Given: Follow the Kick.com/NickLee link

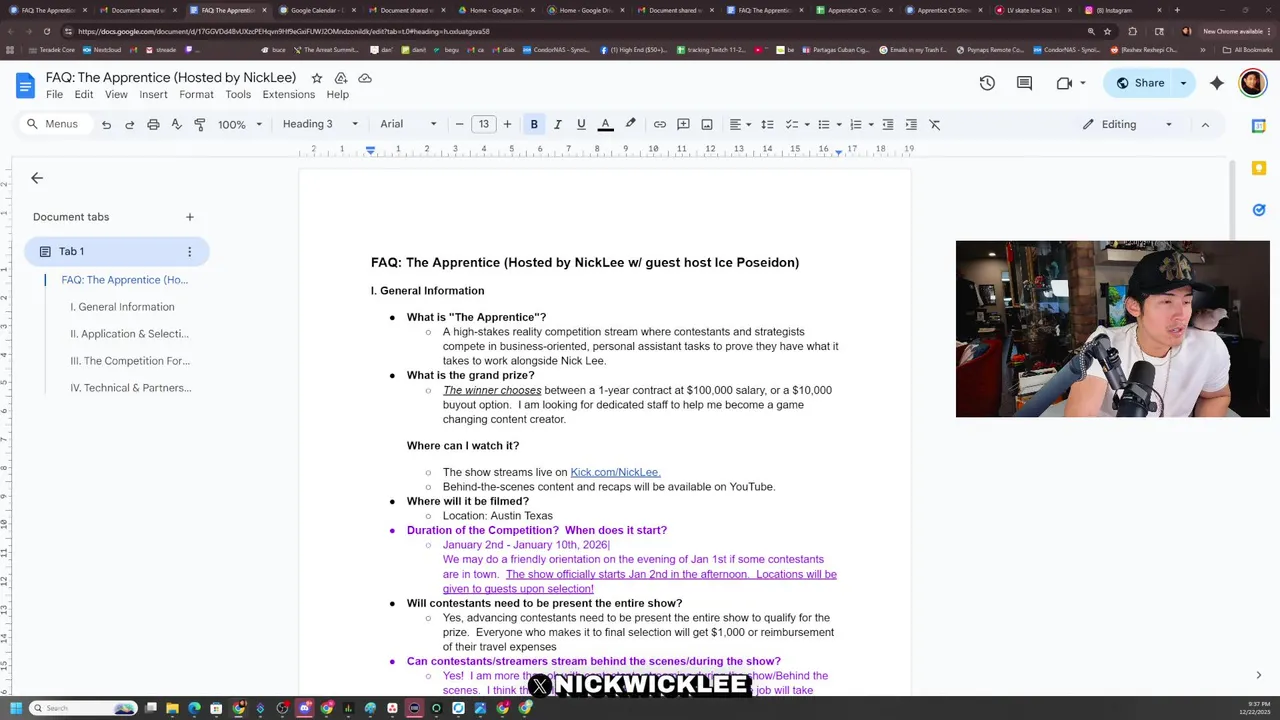Looking at the screenshot, I should click(615, 472).
